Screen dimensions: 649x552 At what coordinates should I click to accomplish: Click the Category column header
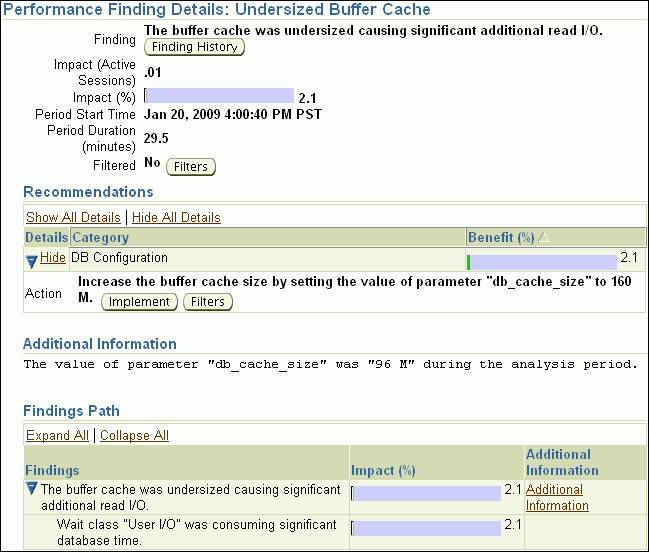(101, 238)
